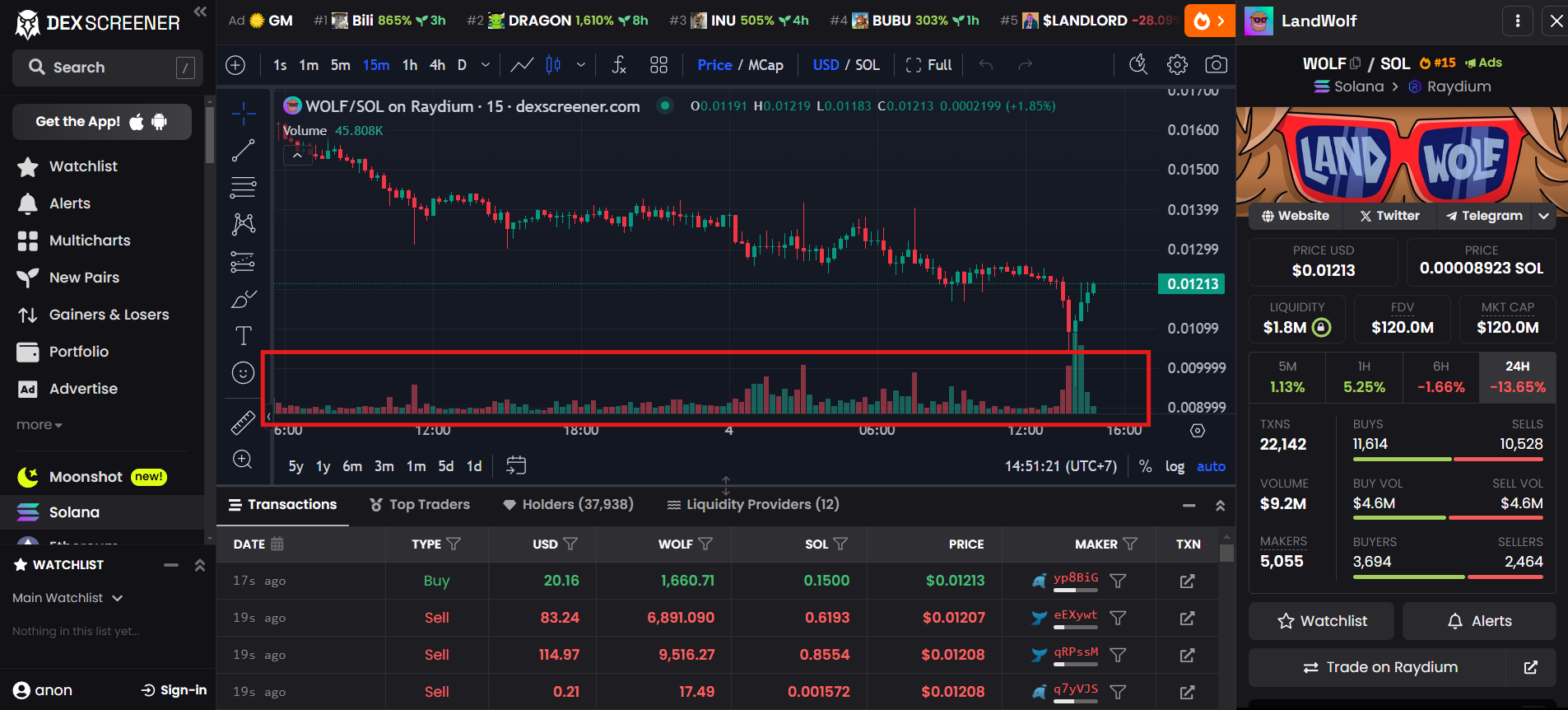This screenshot has width=1568, height=710.
Task: Open the indicator templates grid
Action: click(658, 65)
